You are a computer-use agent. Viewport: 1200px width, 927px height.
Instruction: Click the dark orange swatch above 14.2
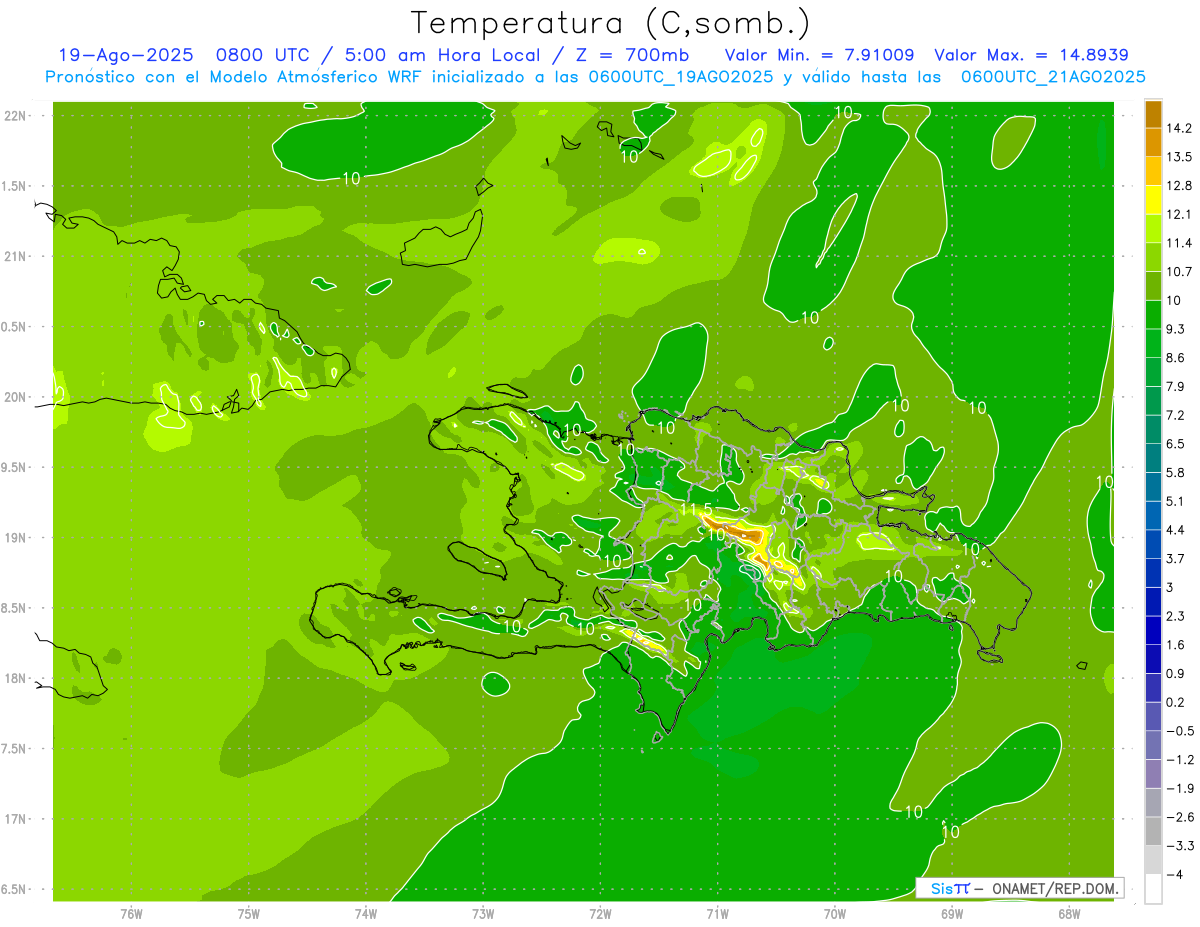(x=1153, y=114)
